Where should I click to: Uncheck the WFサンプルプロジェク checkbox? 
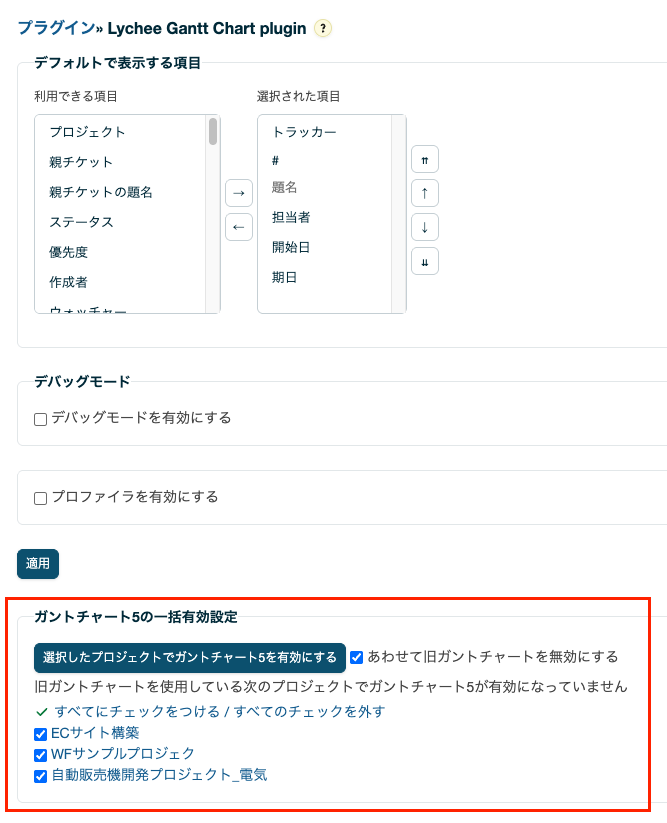tap(41, 755)
